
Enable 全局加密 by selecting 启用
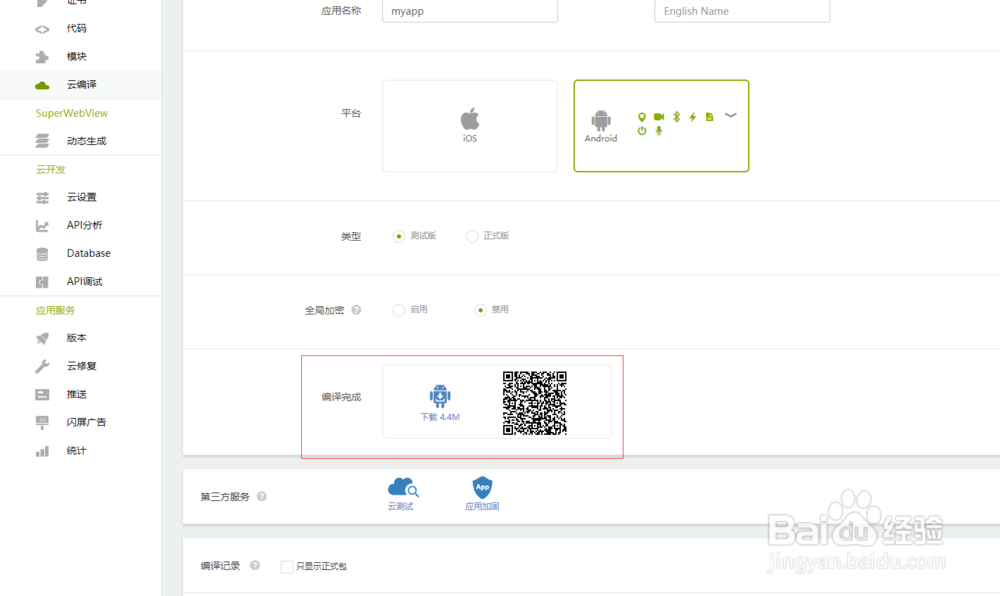(x=399, y=310)
